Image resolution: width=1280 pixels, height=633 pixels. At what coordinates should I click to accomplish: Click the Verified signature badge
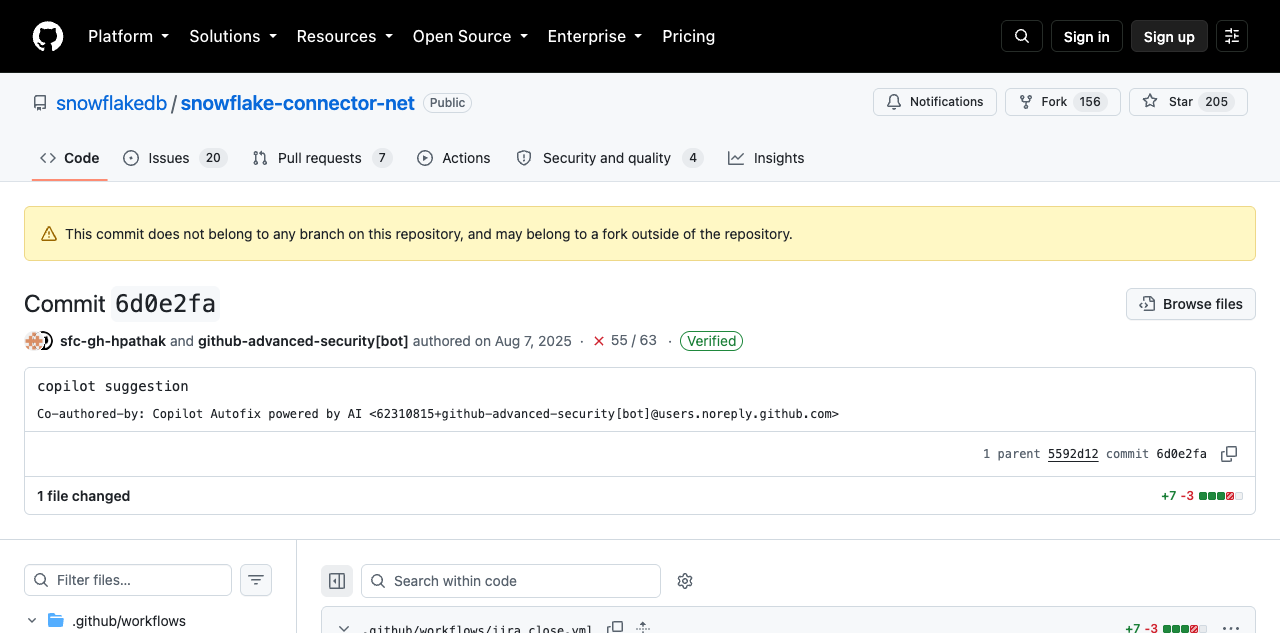point(711,341)
